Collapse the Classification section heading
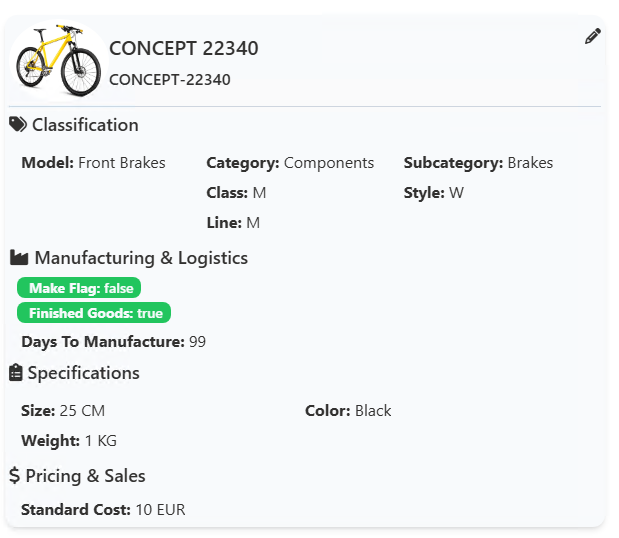 tap(85, 125)
